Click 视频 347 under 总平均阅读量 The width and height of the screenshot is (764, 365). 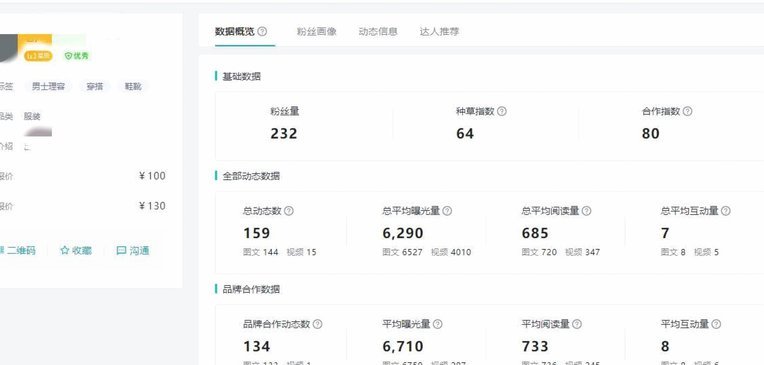pyautogui.click(x=583, y=252)
